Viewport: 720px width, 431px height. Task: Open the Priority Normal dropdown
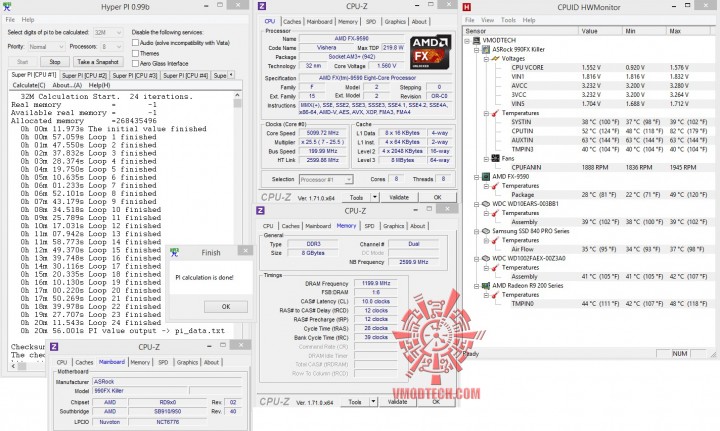(61, 47)
